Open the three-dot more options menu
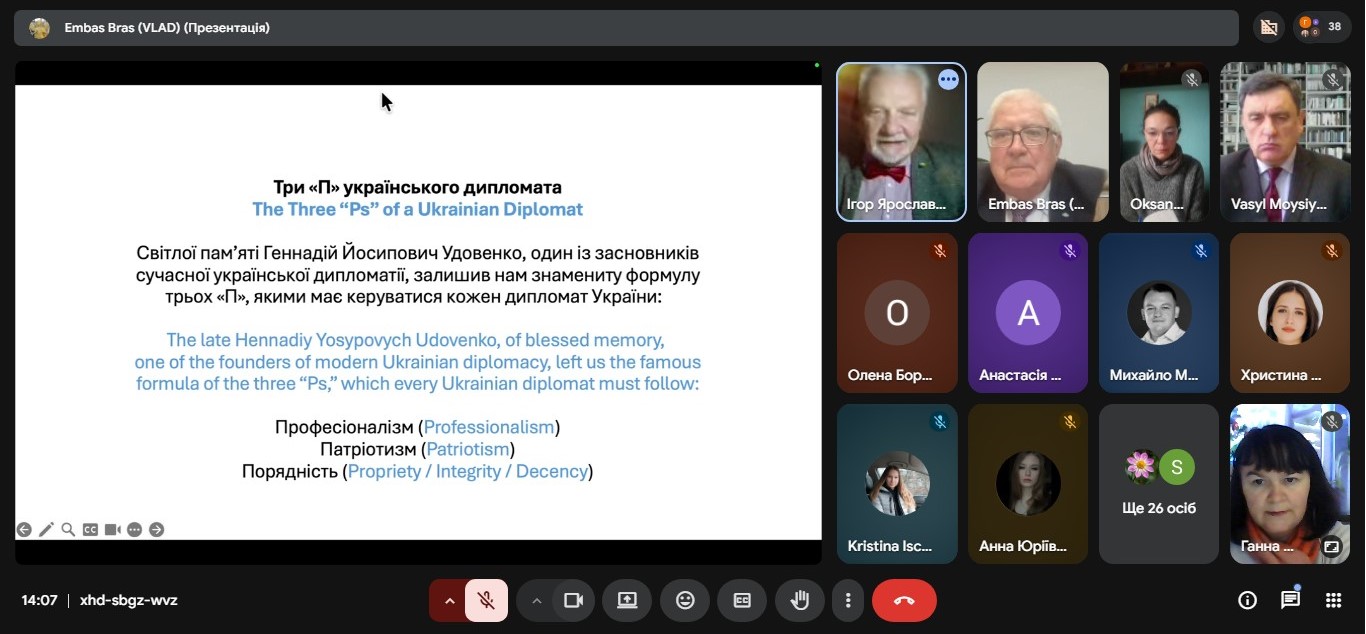The image size is (1366, 634). [x=848, y=600]
